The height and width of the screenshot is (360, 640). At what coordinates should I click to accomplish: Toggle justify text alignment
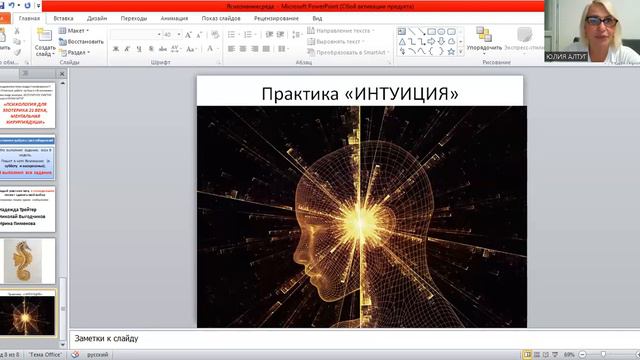pos(266,49)
